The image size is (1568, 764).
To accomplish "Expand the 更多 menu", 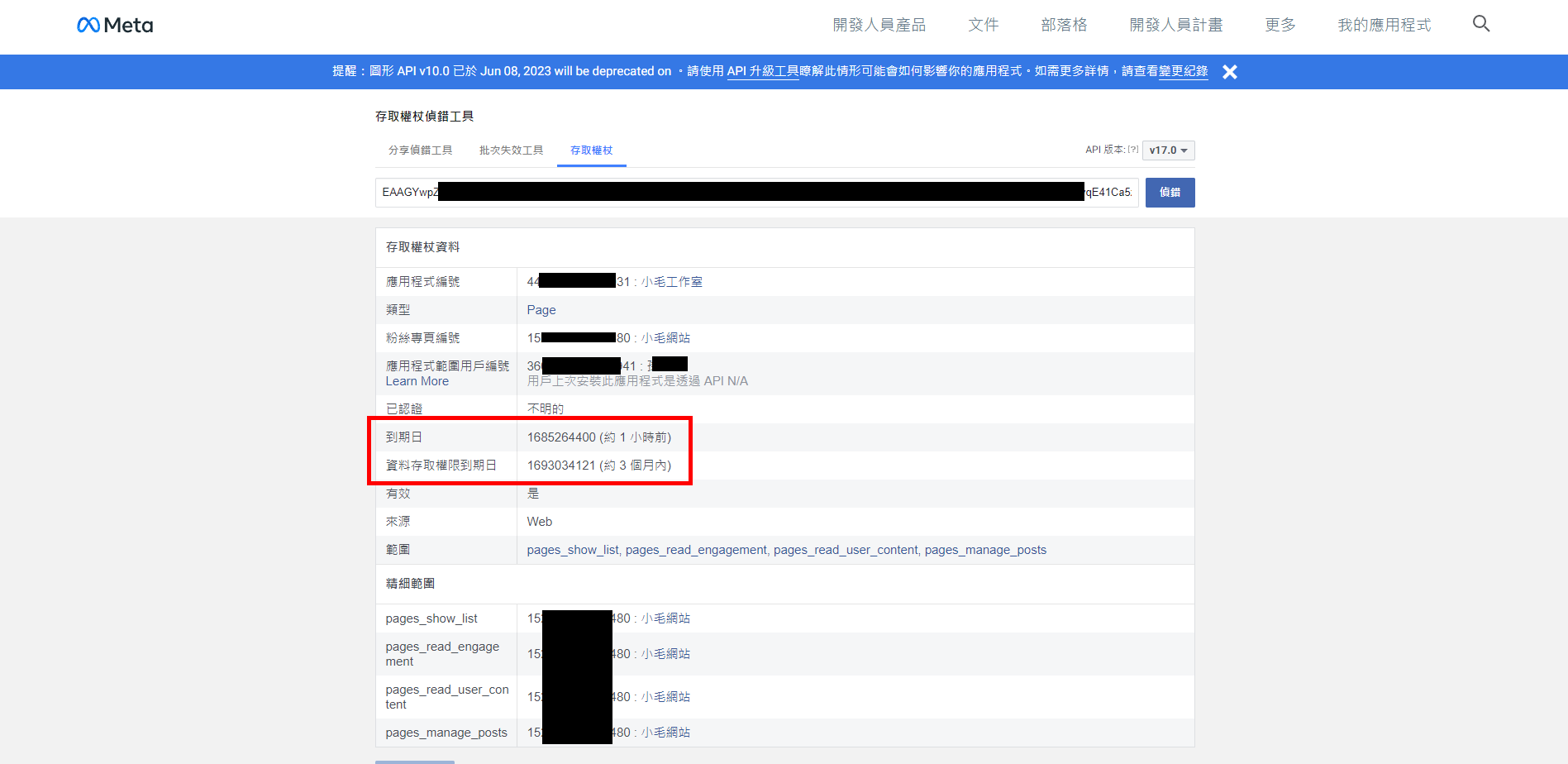I will point(1280,25).
